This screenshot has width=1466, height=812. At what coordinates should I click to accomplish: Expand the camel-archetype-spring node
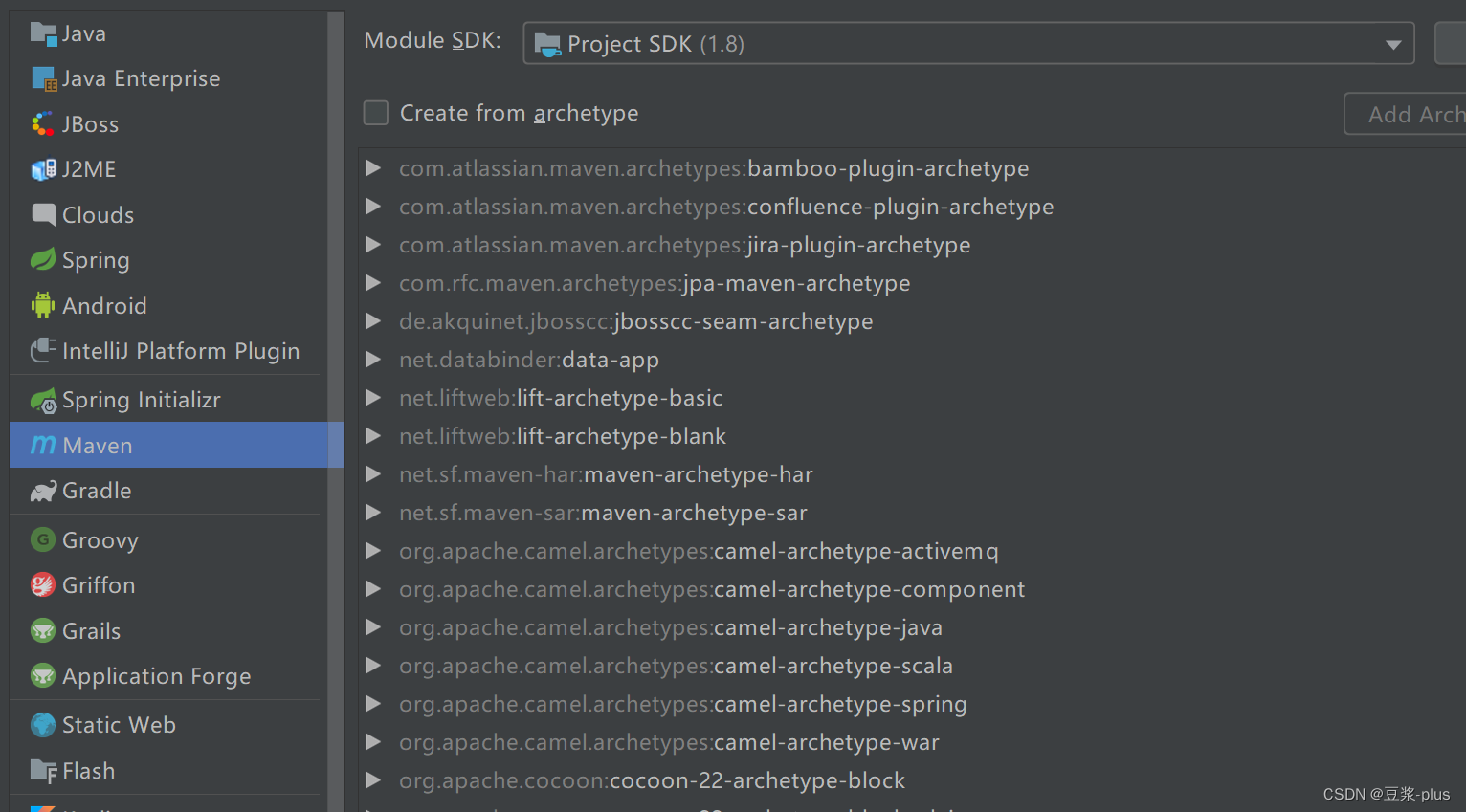374,704
